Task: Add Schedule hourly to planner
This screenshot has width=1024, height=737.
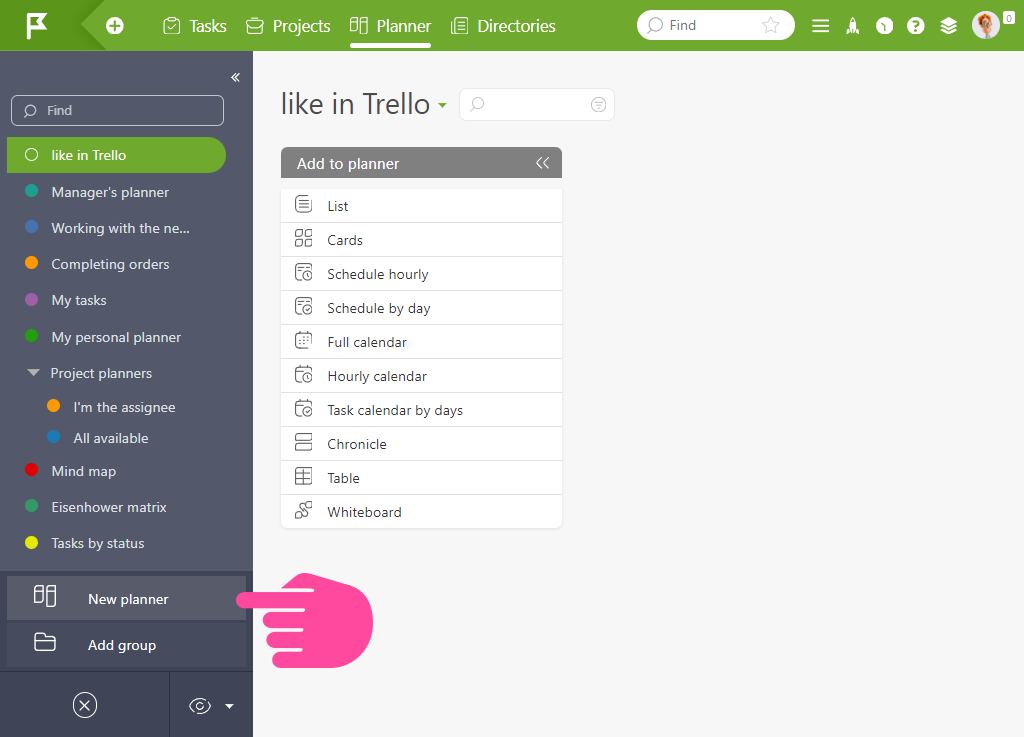Action: [421, 274]
